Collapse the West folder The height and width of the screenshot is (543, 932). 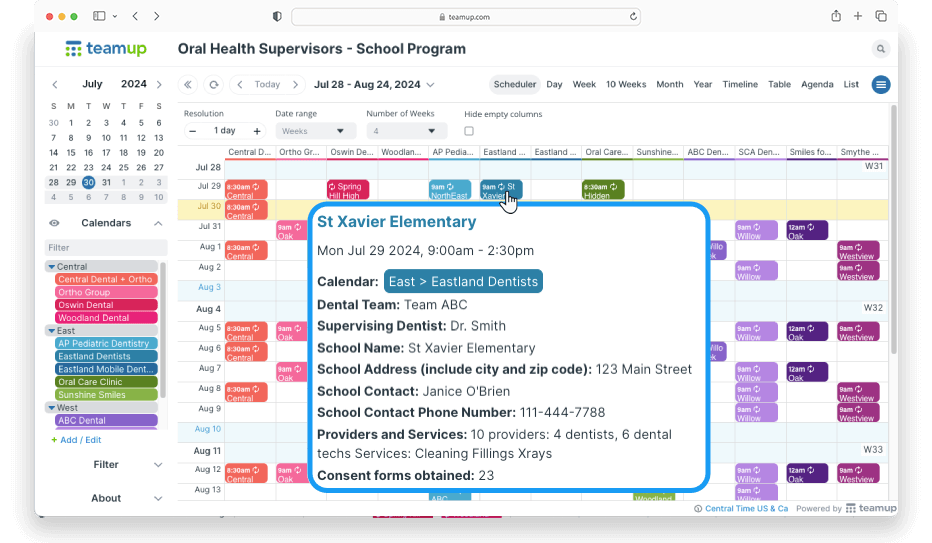(52, 408)
